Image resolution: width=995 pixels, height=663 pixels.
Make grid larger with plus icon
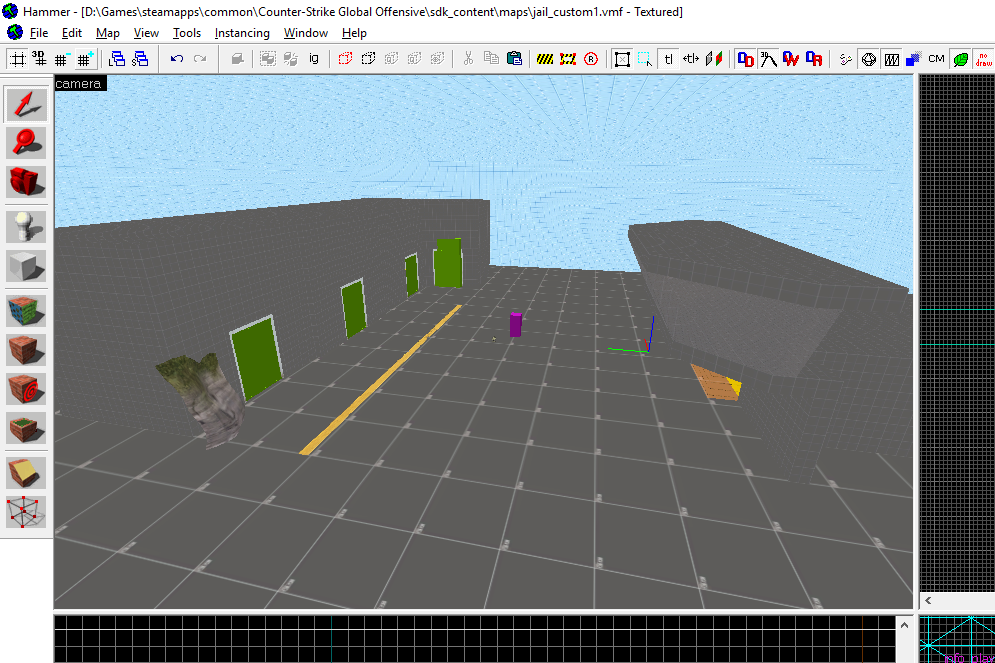[x=84, y=59]
